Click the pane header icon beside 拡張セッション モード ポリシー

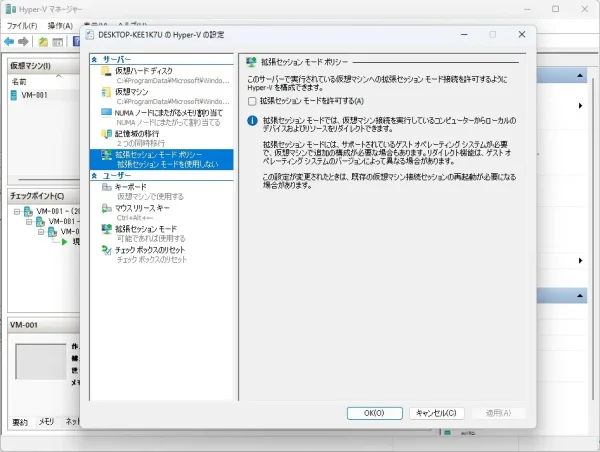[251, 62]
